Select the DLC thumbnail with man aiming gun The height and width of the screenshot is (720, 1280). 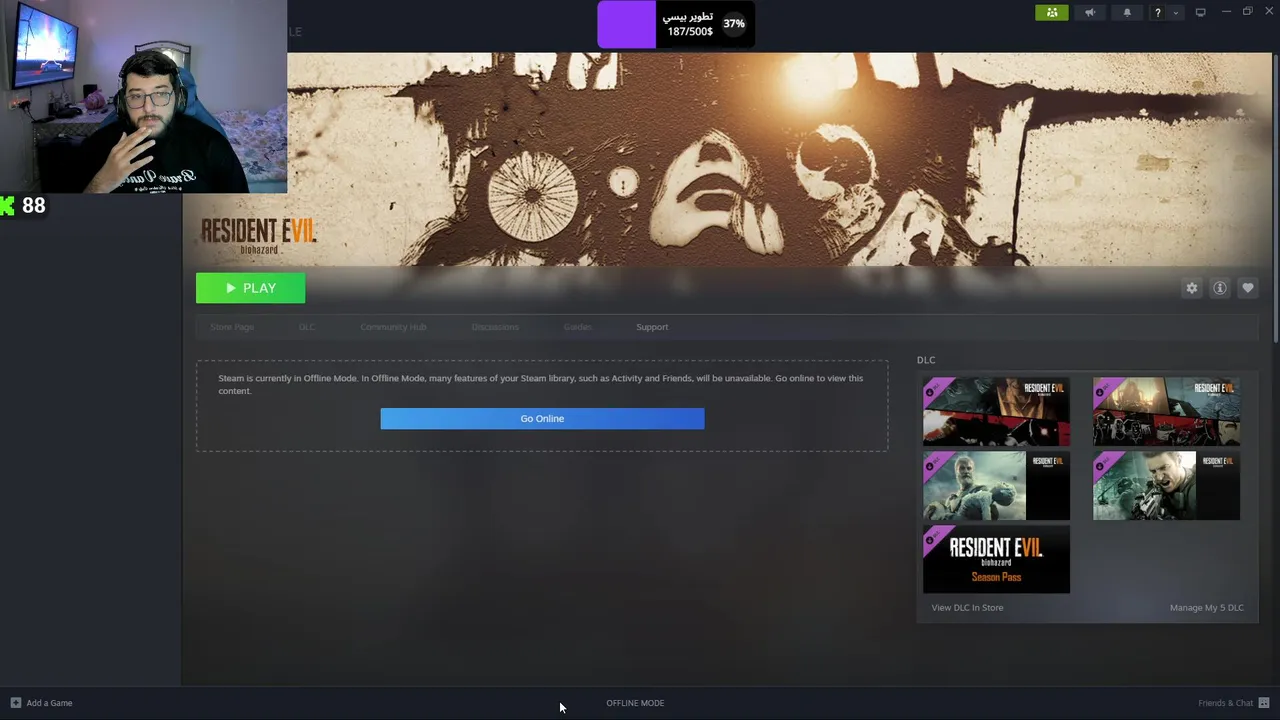click(x=1166, y=486)
